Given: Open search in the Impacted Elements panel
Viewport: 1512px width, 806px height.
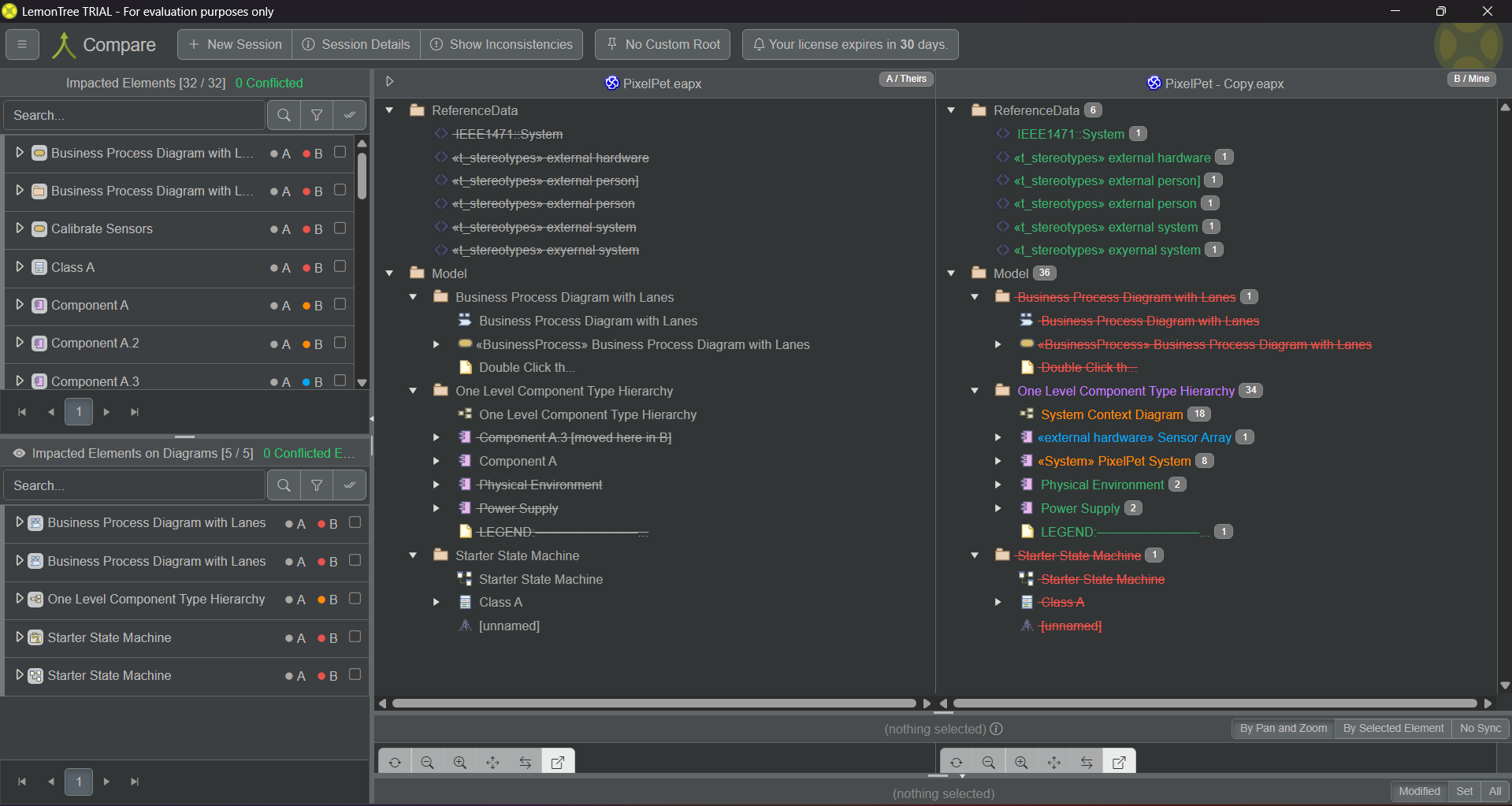Looking at the screenshot, I should [x=283, y=115].
